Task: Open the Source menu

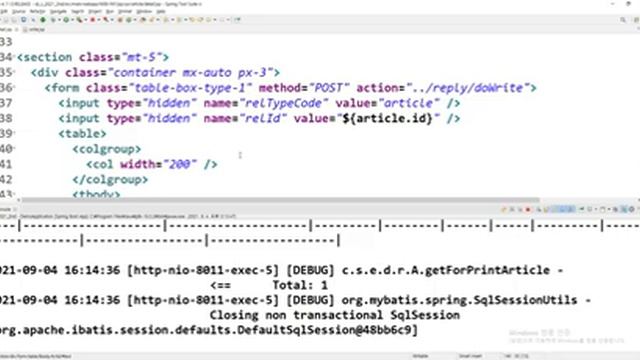Action: click(19, 11)
